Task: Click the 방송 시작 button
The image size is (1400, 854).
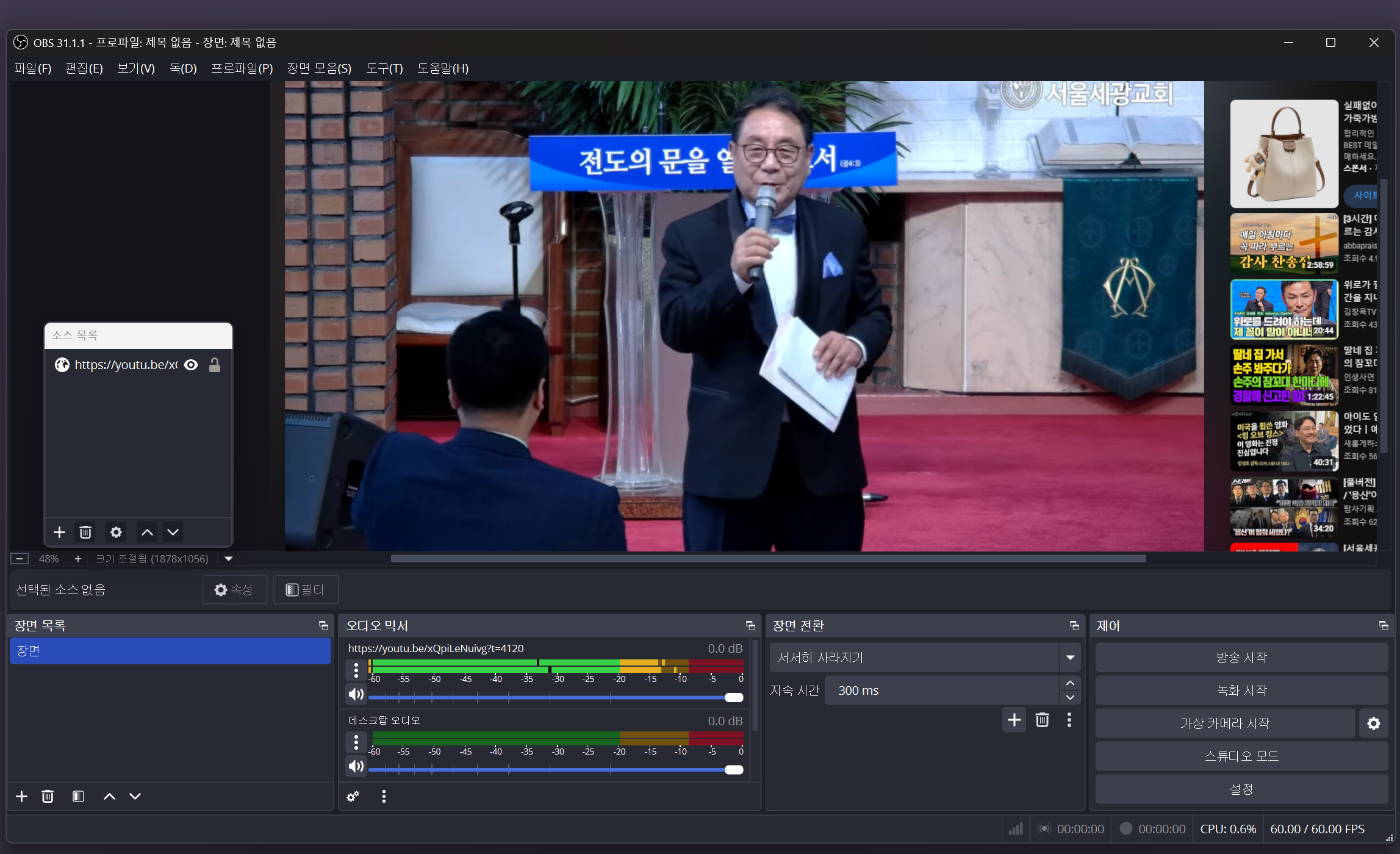Action: (1241, 658)
